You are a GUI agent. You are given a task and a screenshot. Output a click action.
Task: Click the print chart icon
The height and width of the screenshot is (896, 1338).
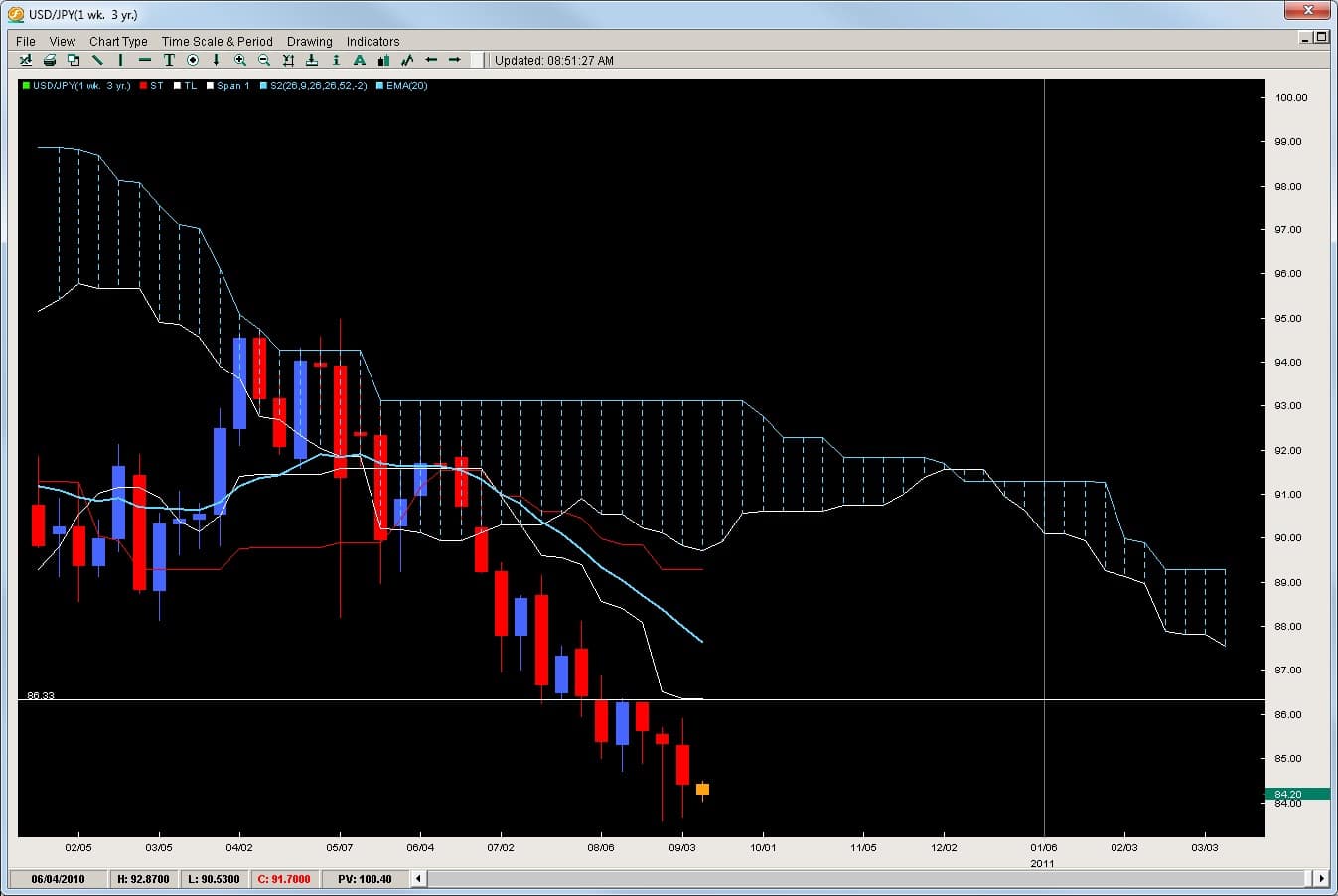click(50, 60)
